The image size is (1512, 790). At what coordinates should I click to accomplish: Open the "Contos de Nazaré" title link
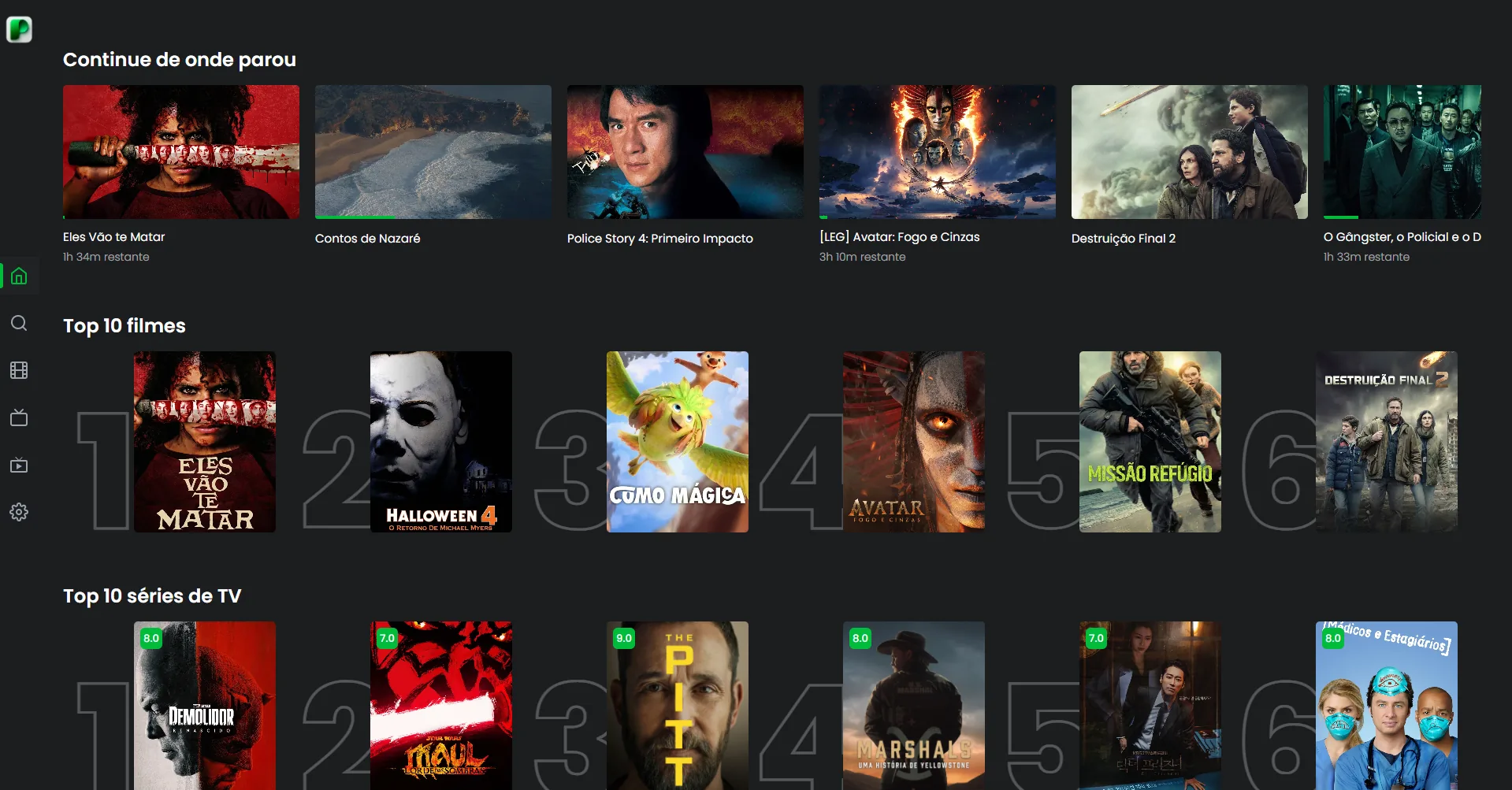click(x=368, y=239)
